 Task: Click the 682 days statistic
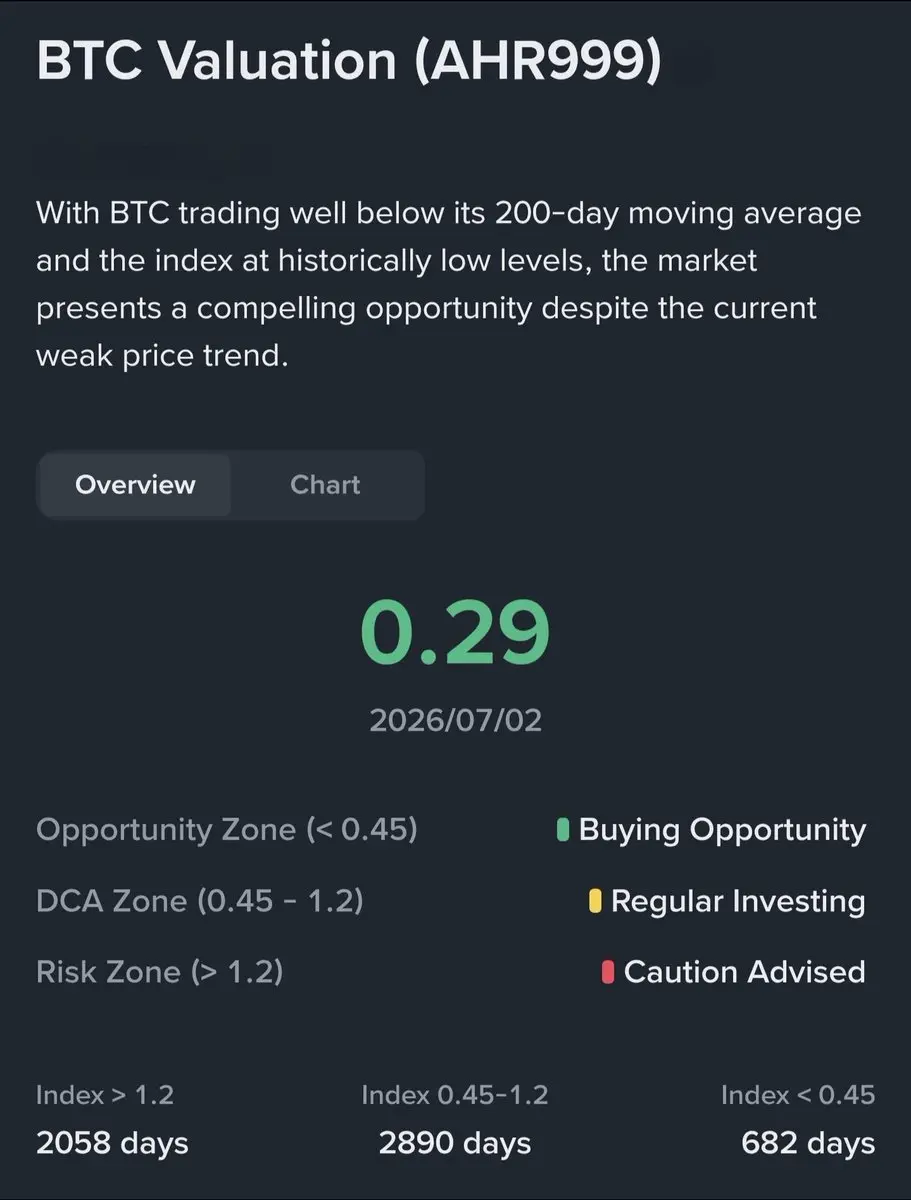808,1143
